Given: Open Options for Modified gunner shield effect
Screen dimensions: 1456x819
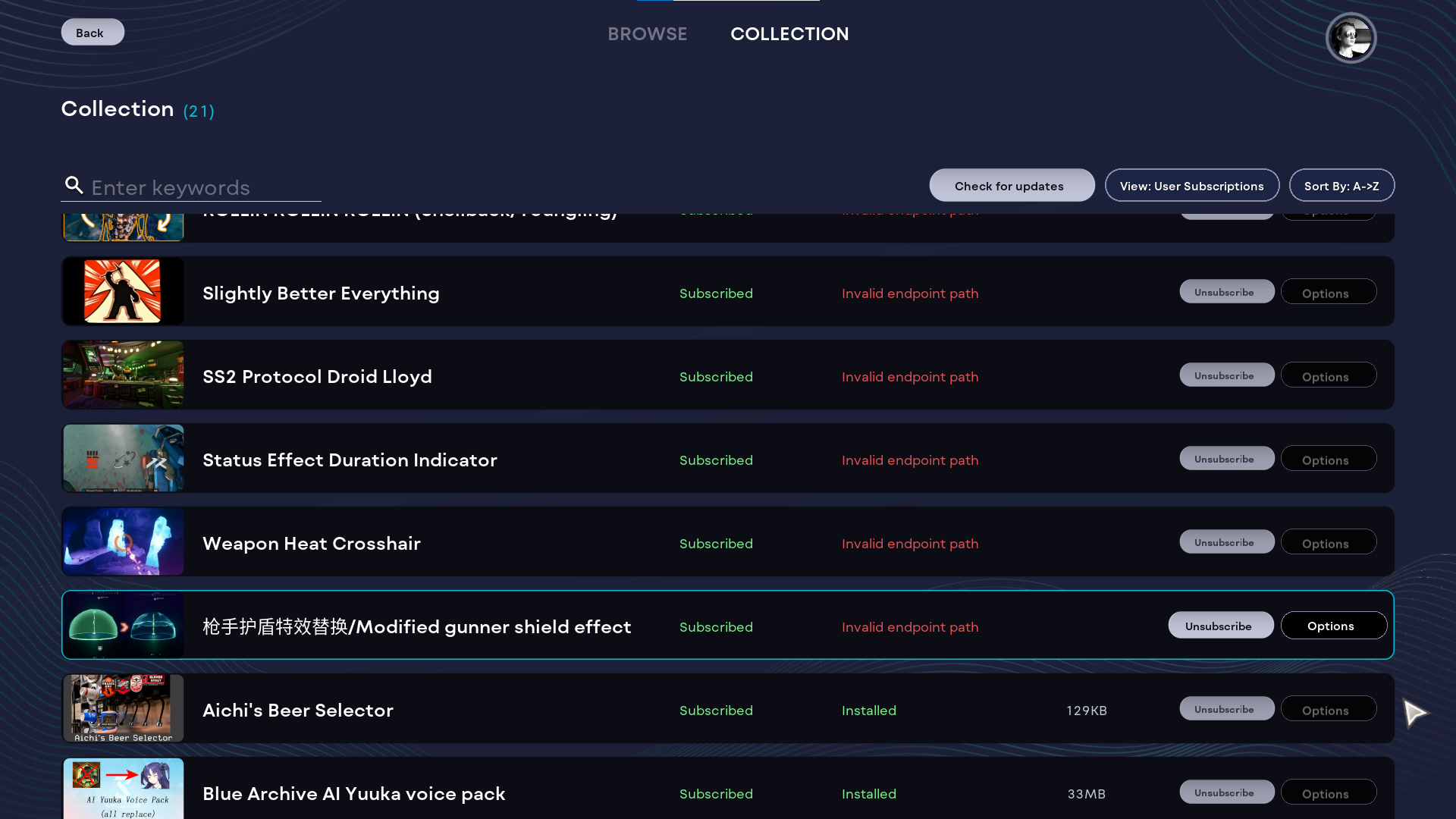Looking at the screenshot, I should [x=1333, y=626].
